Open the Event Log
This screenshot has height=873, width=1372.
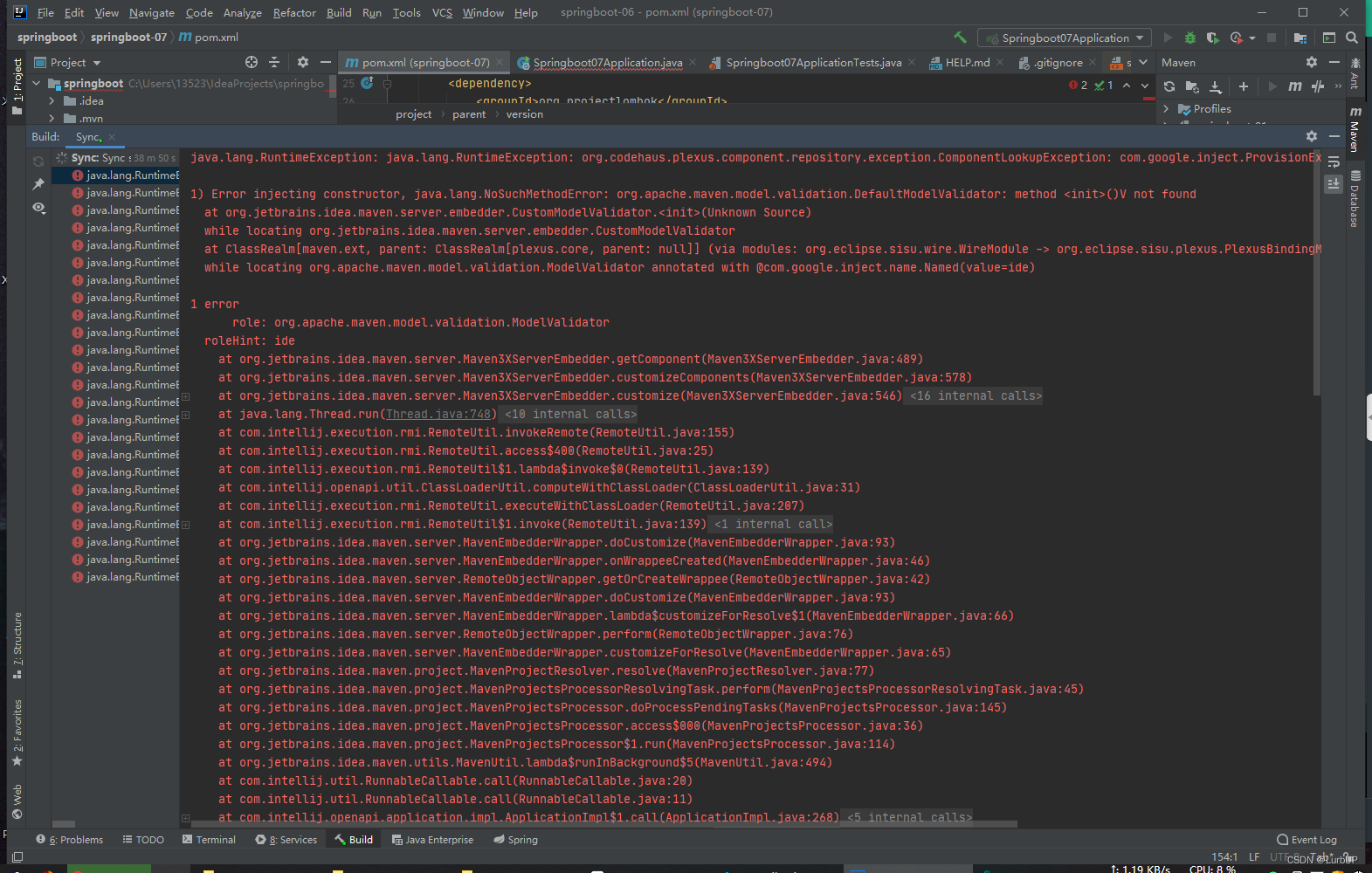coord(1307,840)
